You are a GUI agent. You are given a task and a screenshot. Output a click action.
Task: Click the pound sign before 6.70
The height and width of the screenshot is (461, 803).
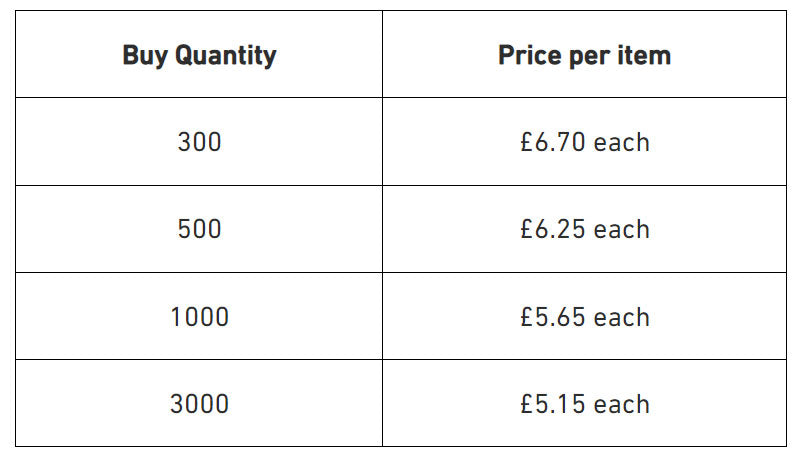[528, 142]
